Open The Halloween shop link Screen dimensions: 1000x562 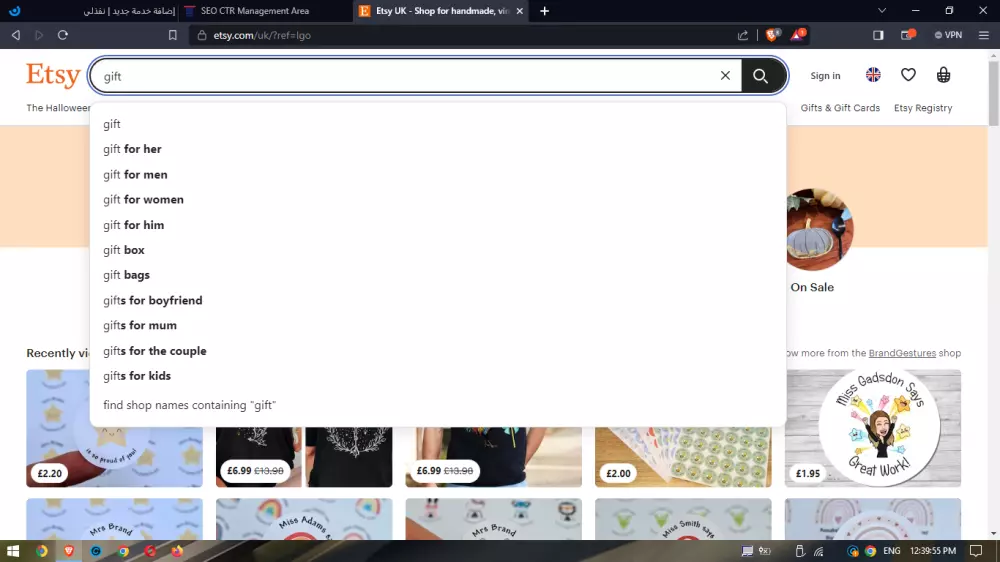click(x=58, y=108)
